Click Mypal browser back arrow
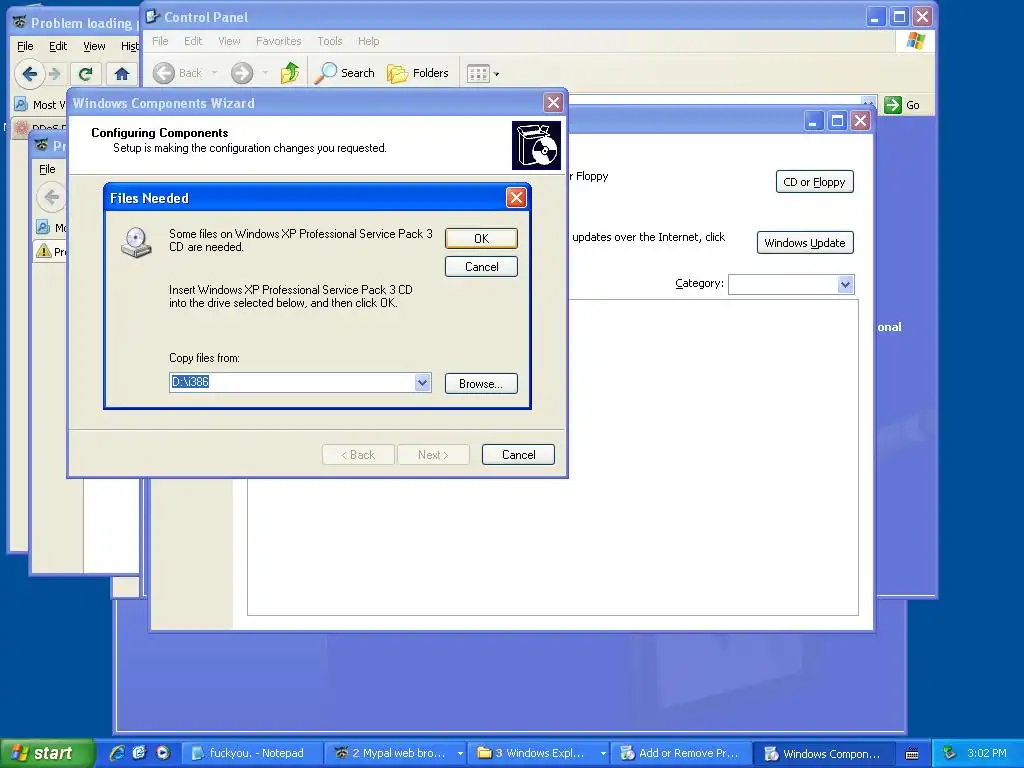 click(x=29, y=74)
